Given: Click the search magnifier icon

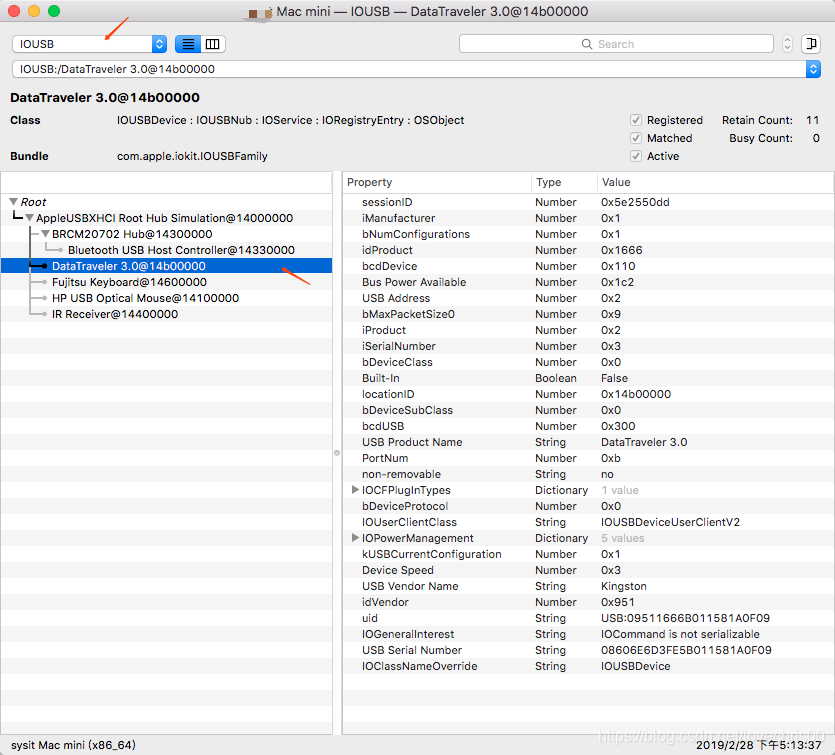Looking at the screenshot, I should pyautogui.click(x=586, y=44).
